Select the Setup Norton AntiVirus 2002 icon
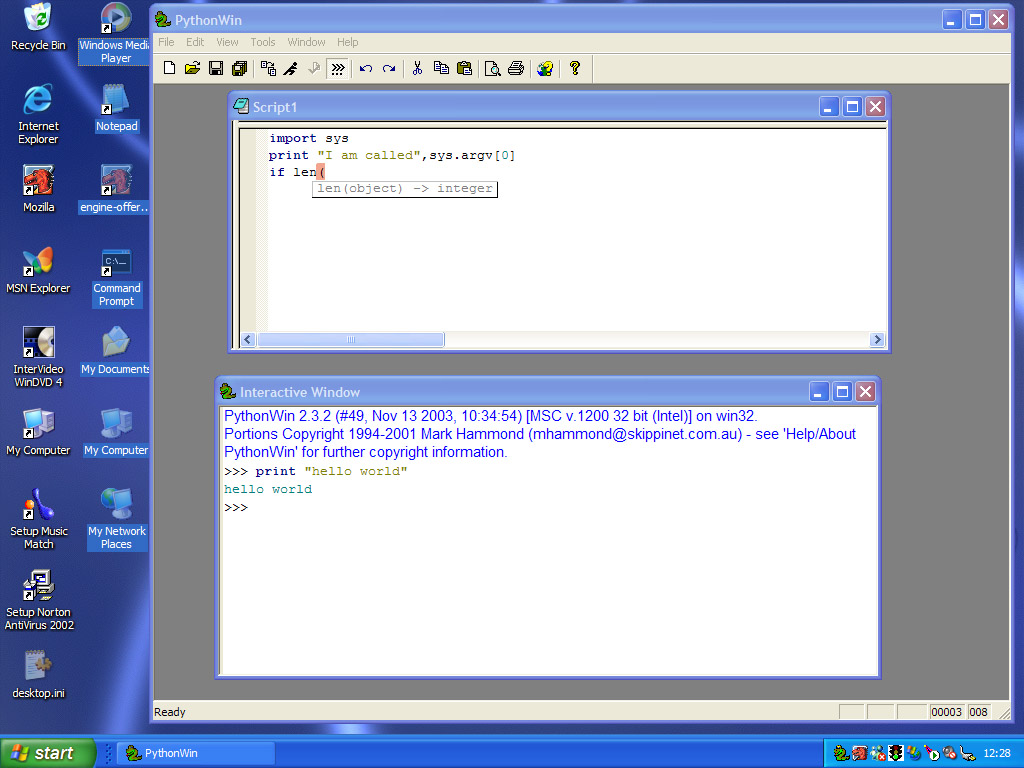This screenshot has height=768, width=1024. pos(39,600)
